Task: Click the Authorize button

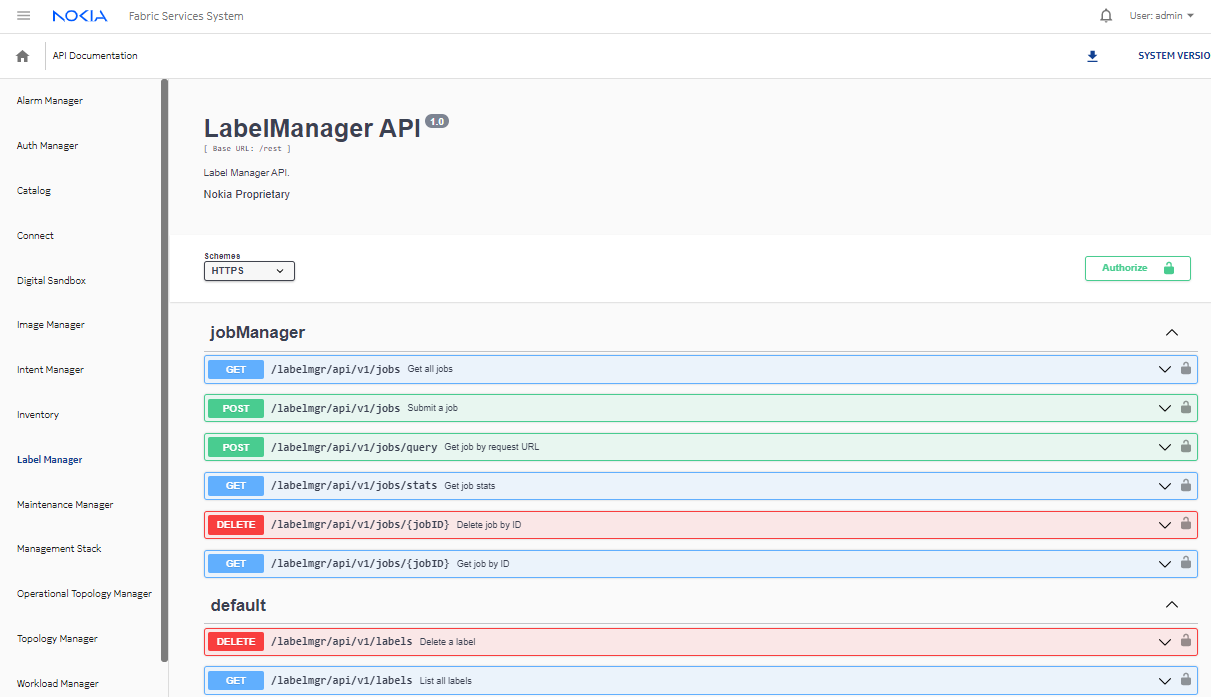Action: (1138, 268)
